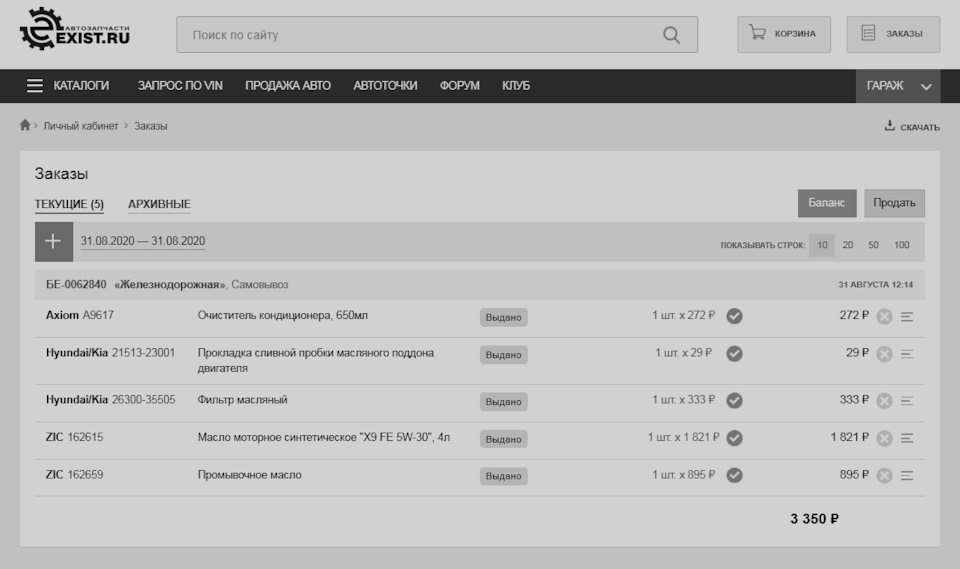The height and width of the screenshot is (569, 960).
Task: Click Выдано status badge for ZIC 162615
Action: coord(503,439)
